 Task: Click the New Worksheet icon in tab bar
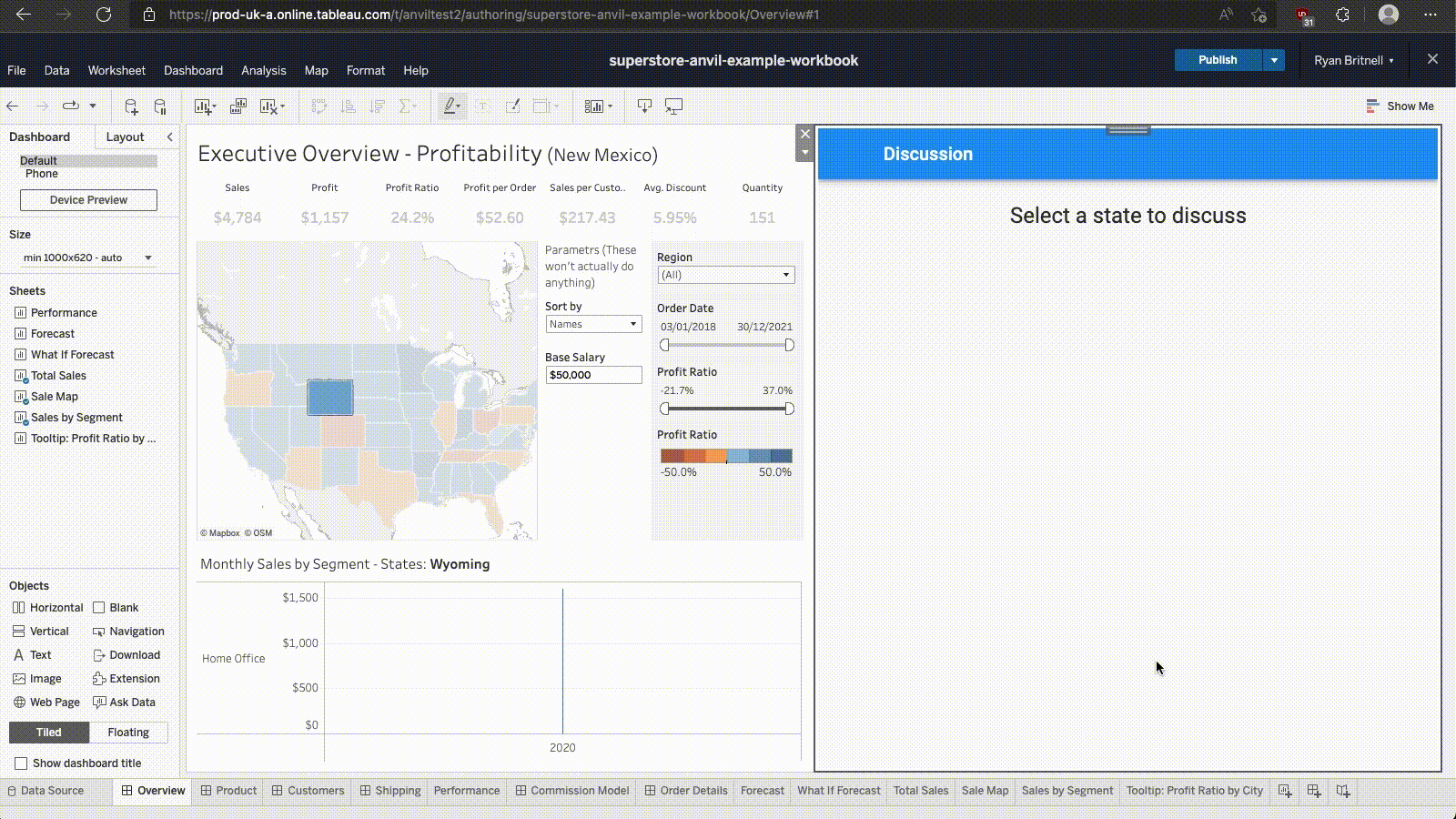(x=1285, y=791)
